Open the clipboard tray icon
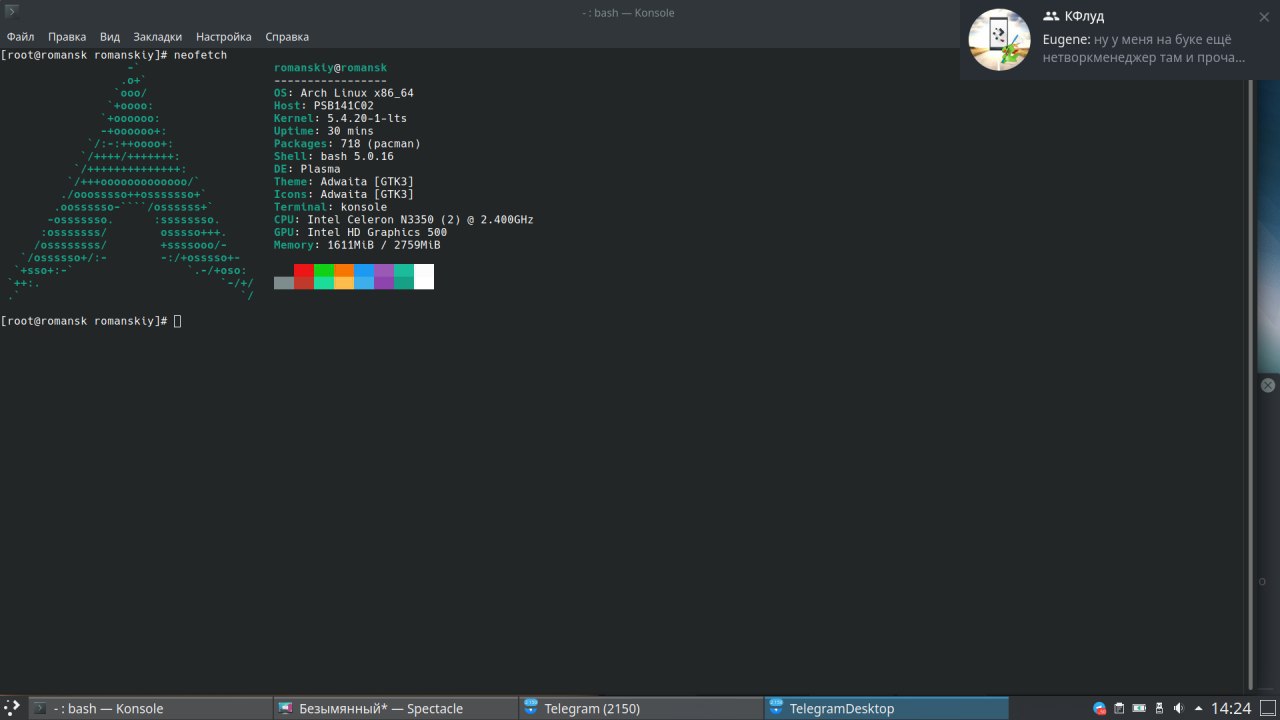The image size is (1280, 720). click(1120, 708)
